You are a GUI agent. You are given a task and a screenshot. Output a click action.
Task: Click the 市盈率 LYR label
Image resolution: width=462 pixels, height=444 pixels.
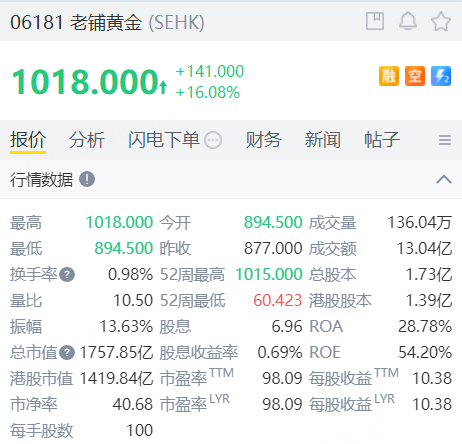pos(195,403)
